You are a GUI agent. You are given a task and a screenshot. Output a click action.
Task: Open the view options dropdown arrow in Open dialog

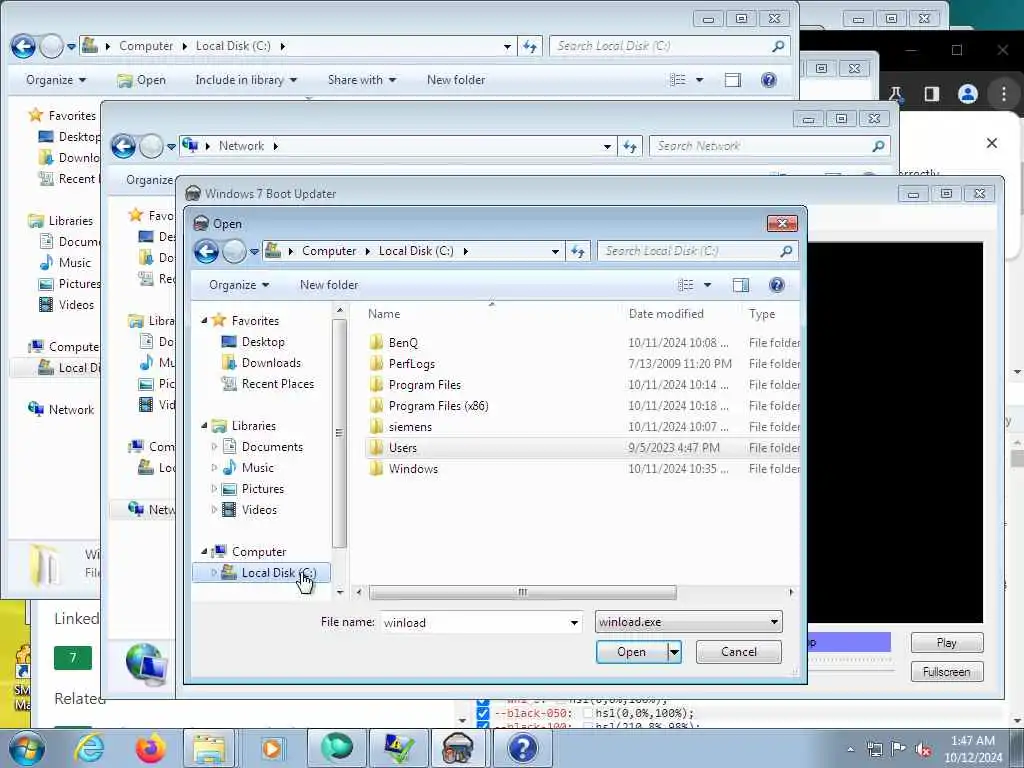click(707, 285)
